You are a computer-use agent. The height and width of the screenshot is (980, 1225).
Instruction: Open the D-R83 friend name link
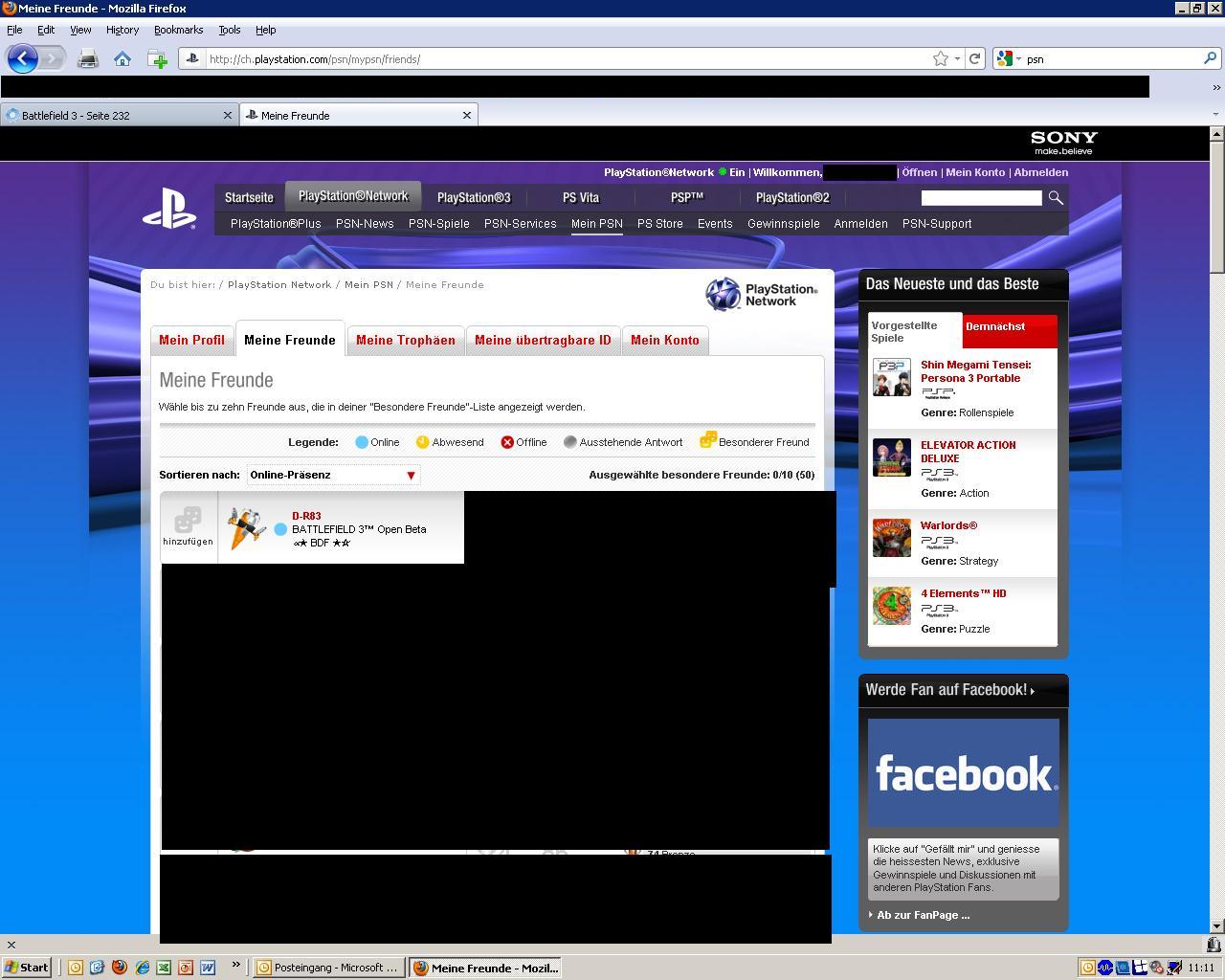306,516
